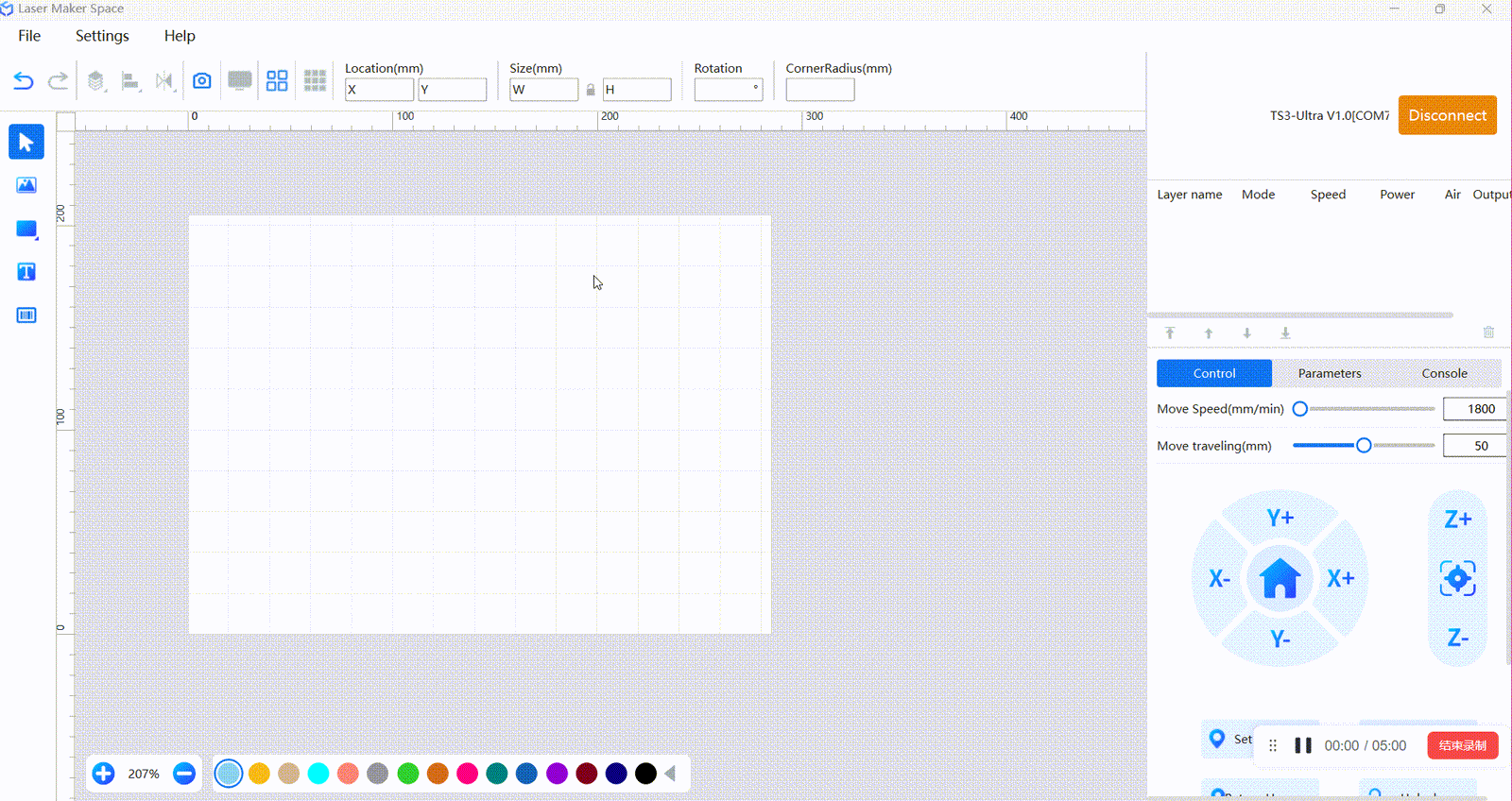Click the Move traveling value field
1512x801 pixels.
[1474, 446]
